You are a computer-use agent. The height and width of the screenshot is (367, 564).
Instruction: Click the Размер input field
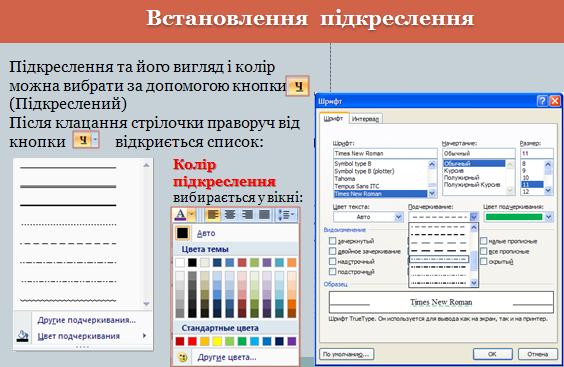pyautogui.click(x=536, y=153)
